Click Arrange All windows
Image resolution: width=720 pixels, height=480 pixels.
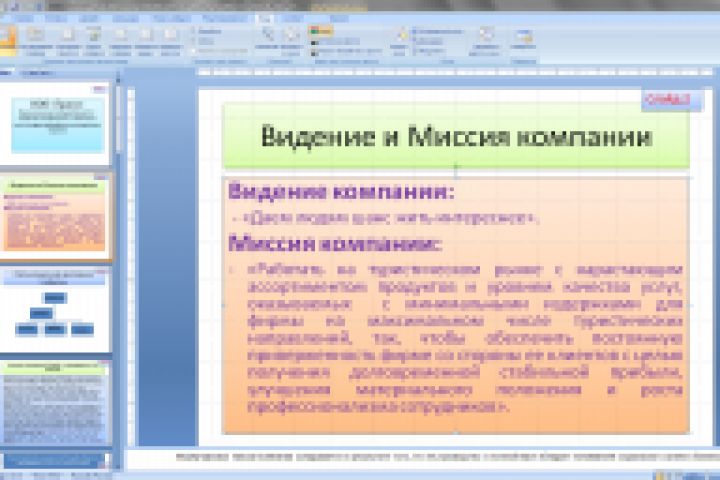437,31
